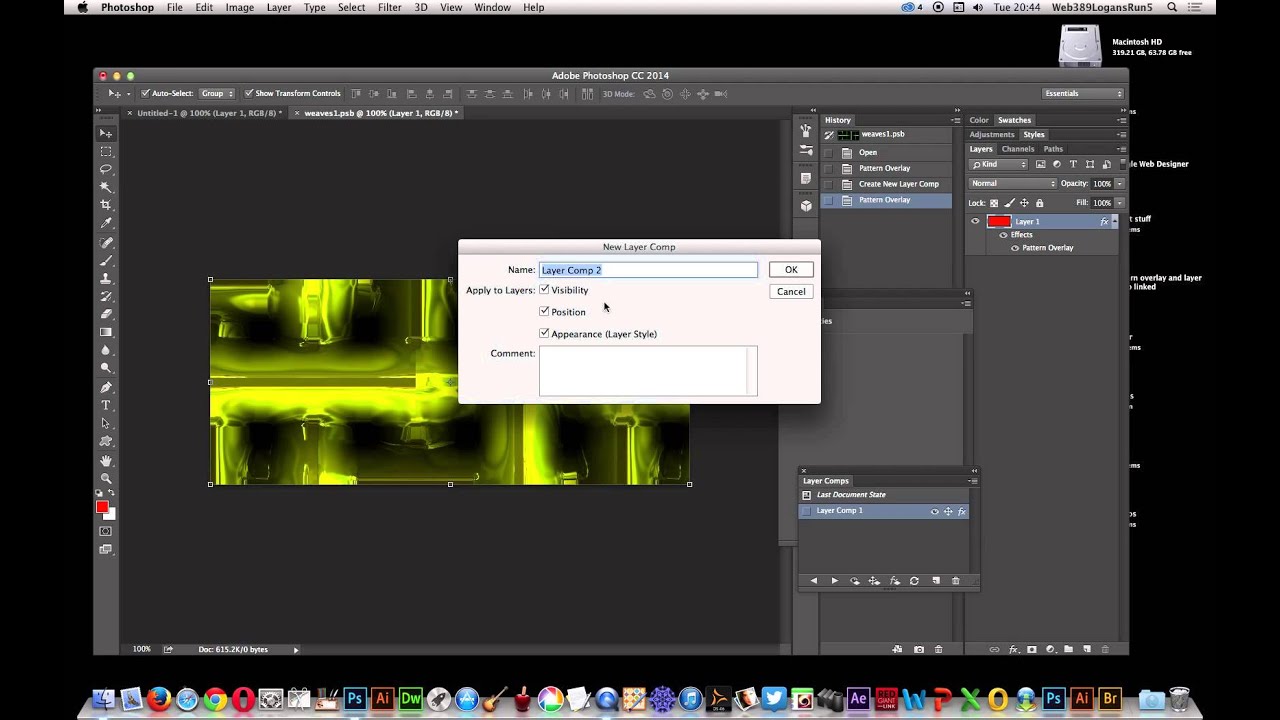Click the Name field with Layer Comp 2
Viewport: 1280px width, 720px height.
pyautogui.click(x=648, y=270)
